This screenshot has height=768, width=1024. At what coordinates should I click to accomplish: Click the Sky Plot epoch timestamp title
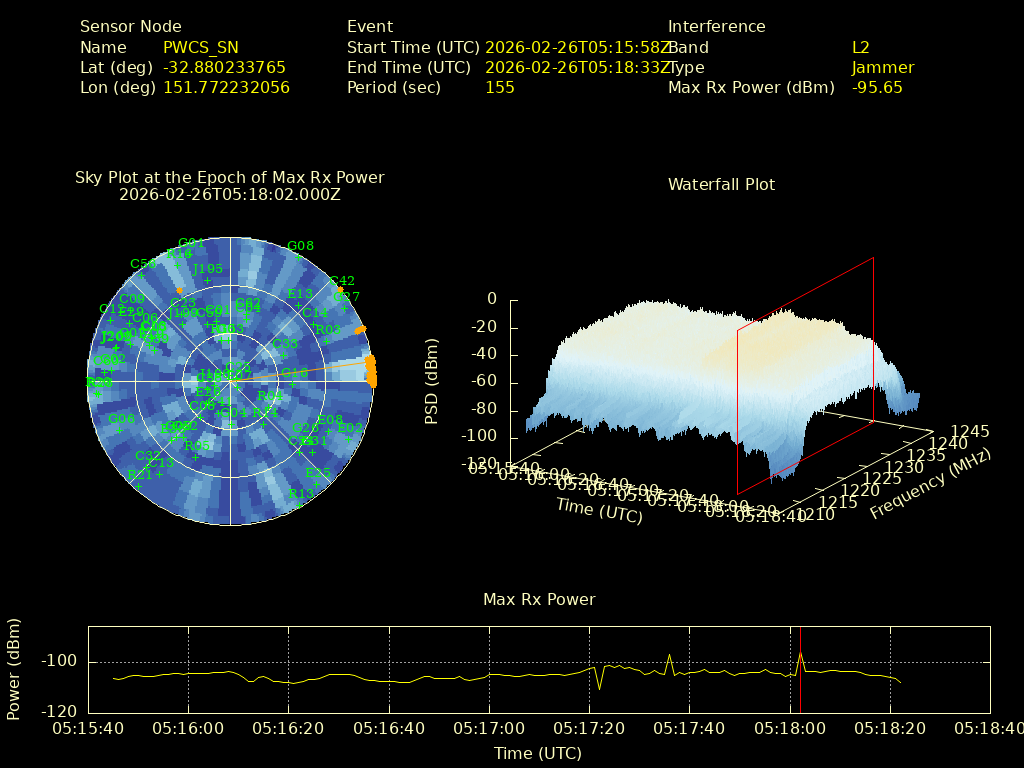click(x=230, y=195)
